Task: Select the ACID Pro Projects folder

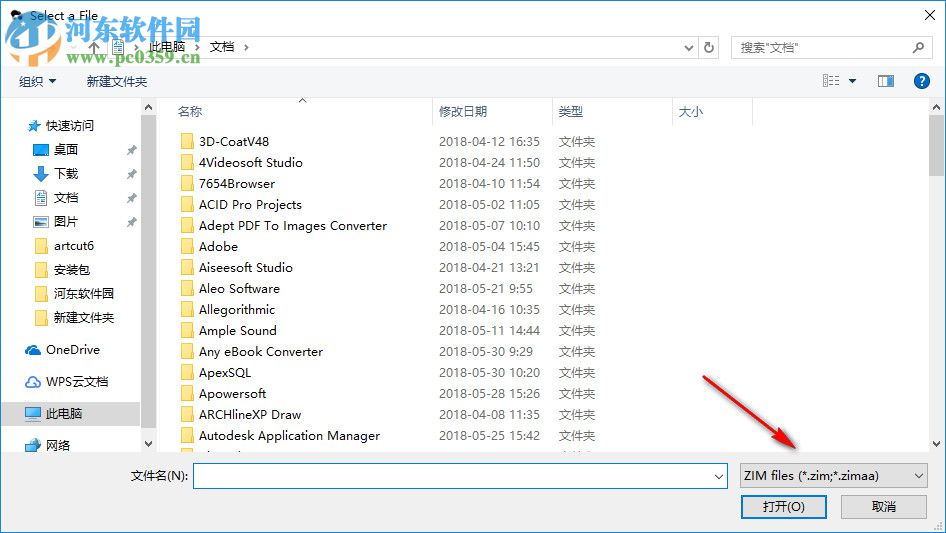Action: point(250,205)
